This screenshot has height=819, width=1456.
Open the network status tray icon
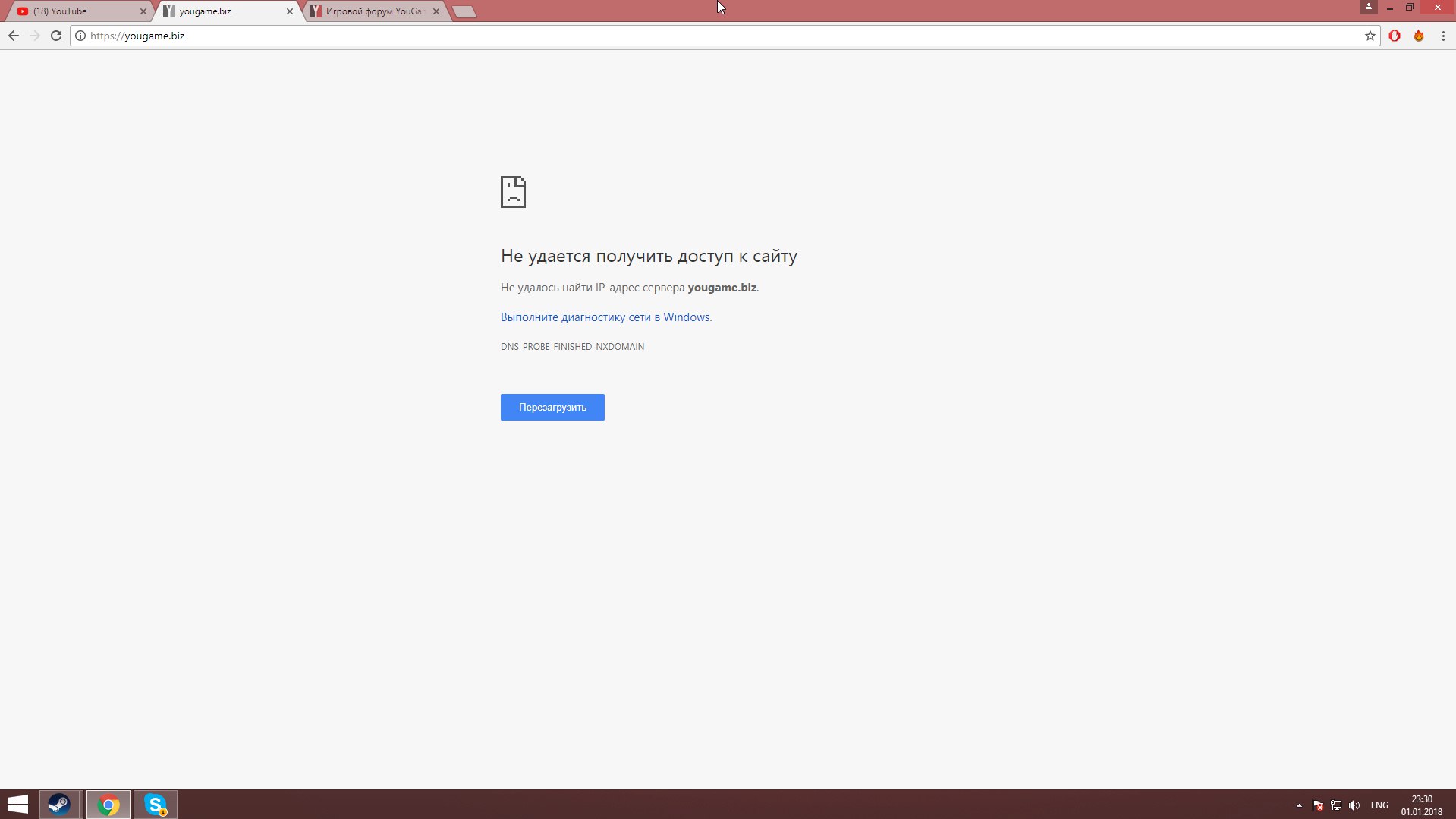1336,805
